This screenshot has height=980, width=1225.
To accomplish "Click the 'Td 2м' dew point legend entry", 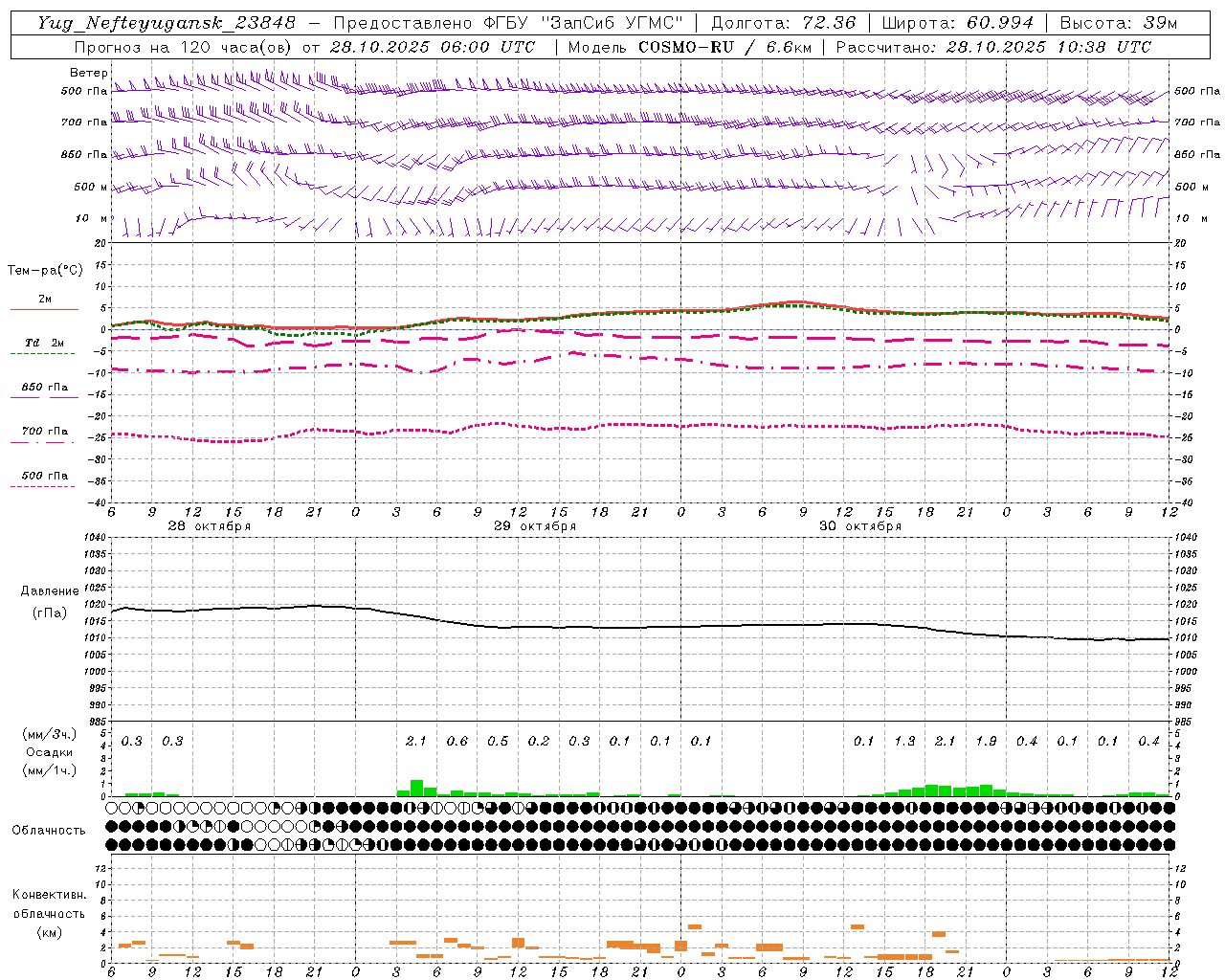I will [45, 343].
